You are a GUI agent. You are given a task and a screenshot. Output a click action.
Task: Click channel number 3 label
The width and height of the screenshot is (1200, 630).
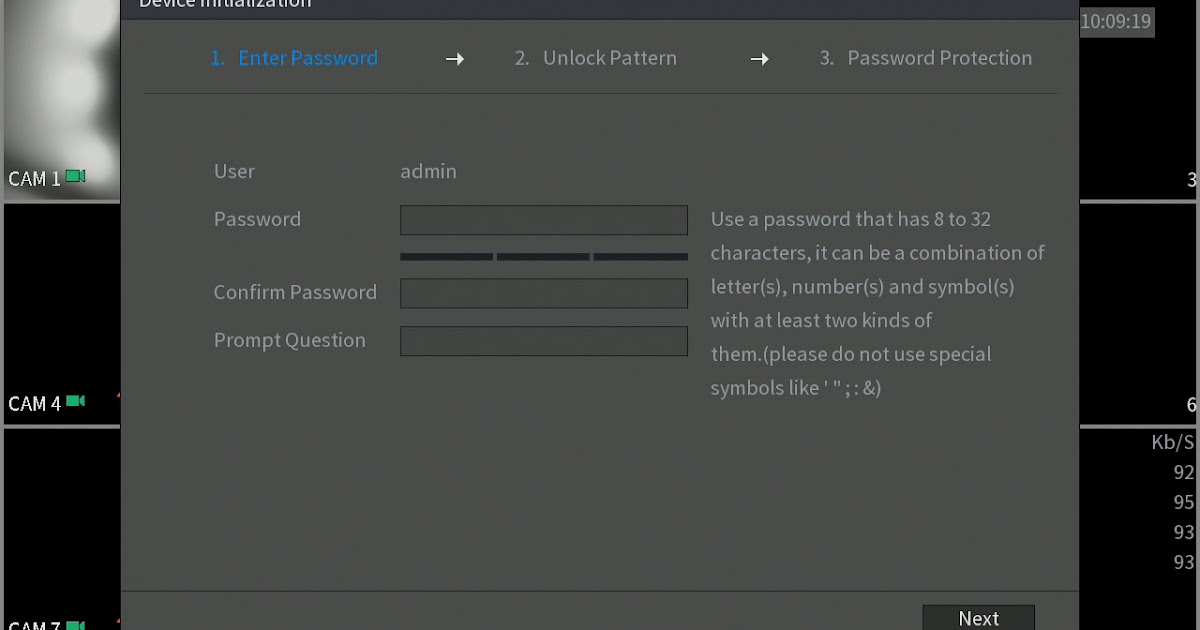click(1191, 181)
